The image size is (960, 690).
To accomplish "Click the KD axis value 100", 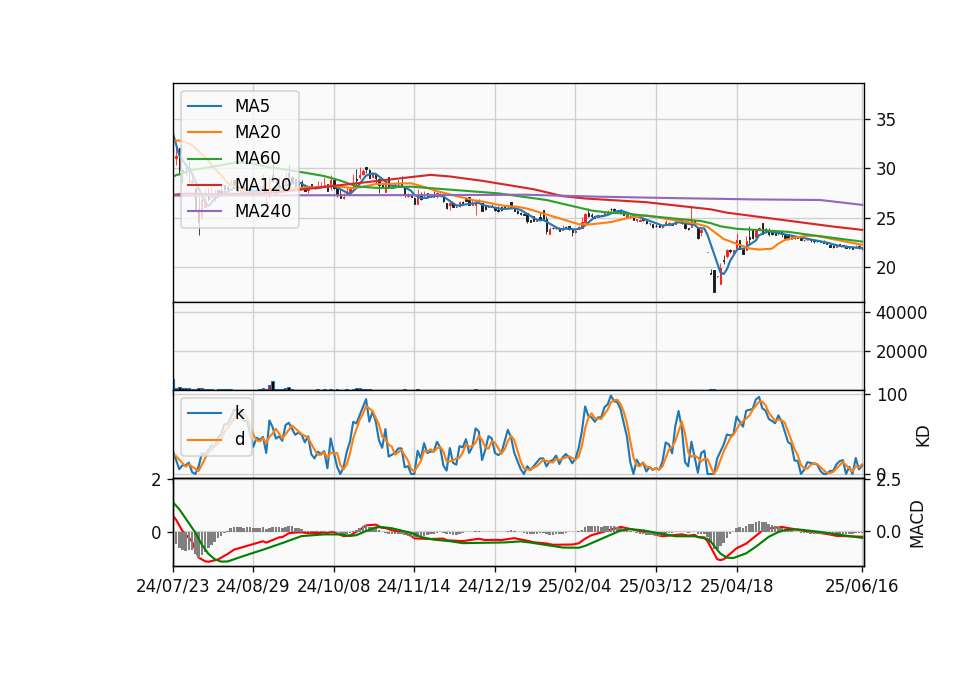I will click(892, 395).
